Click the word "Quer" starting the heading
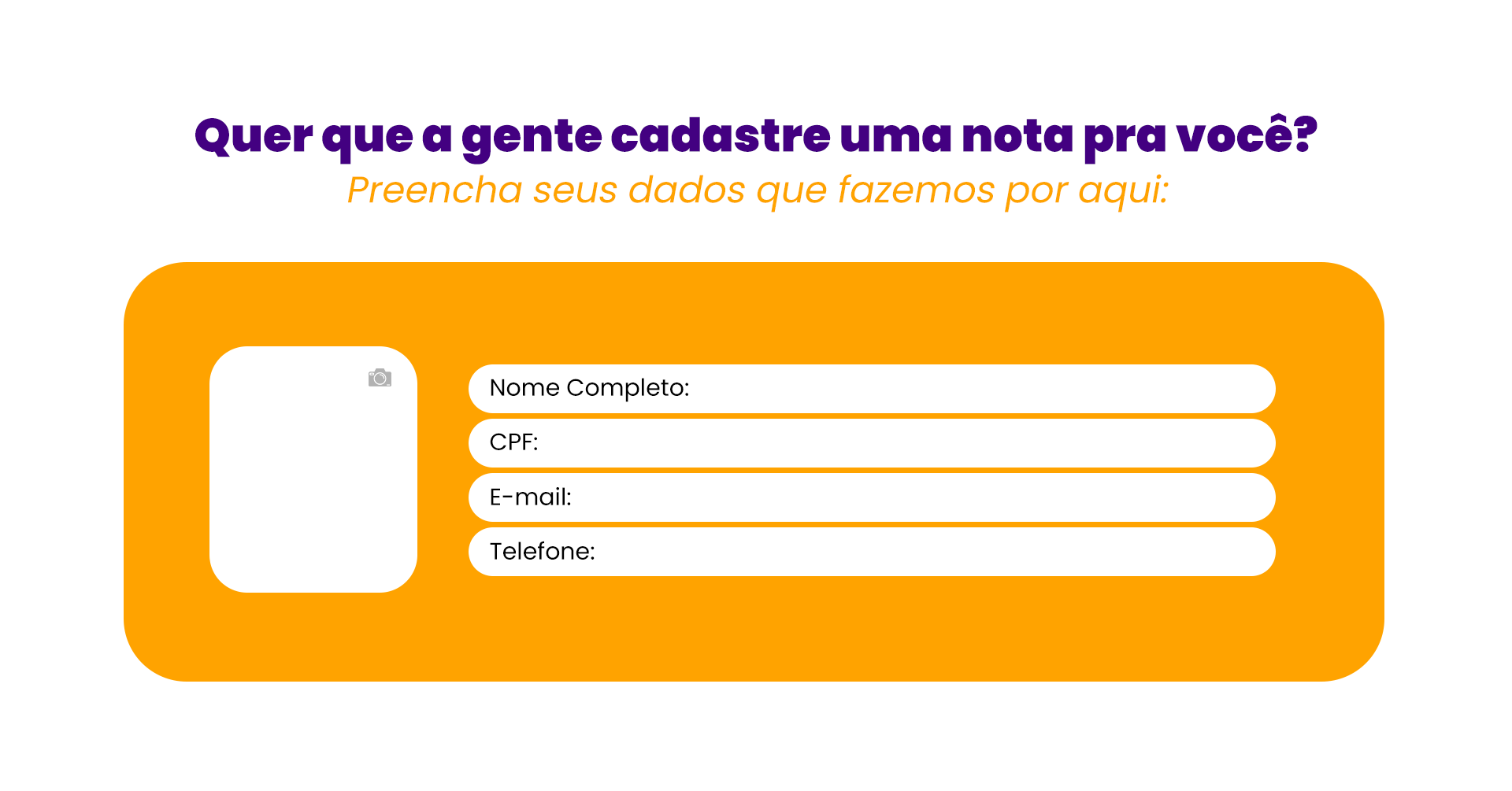This screenshot has height=791, width=1512. point(254,135)
